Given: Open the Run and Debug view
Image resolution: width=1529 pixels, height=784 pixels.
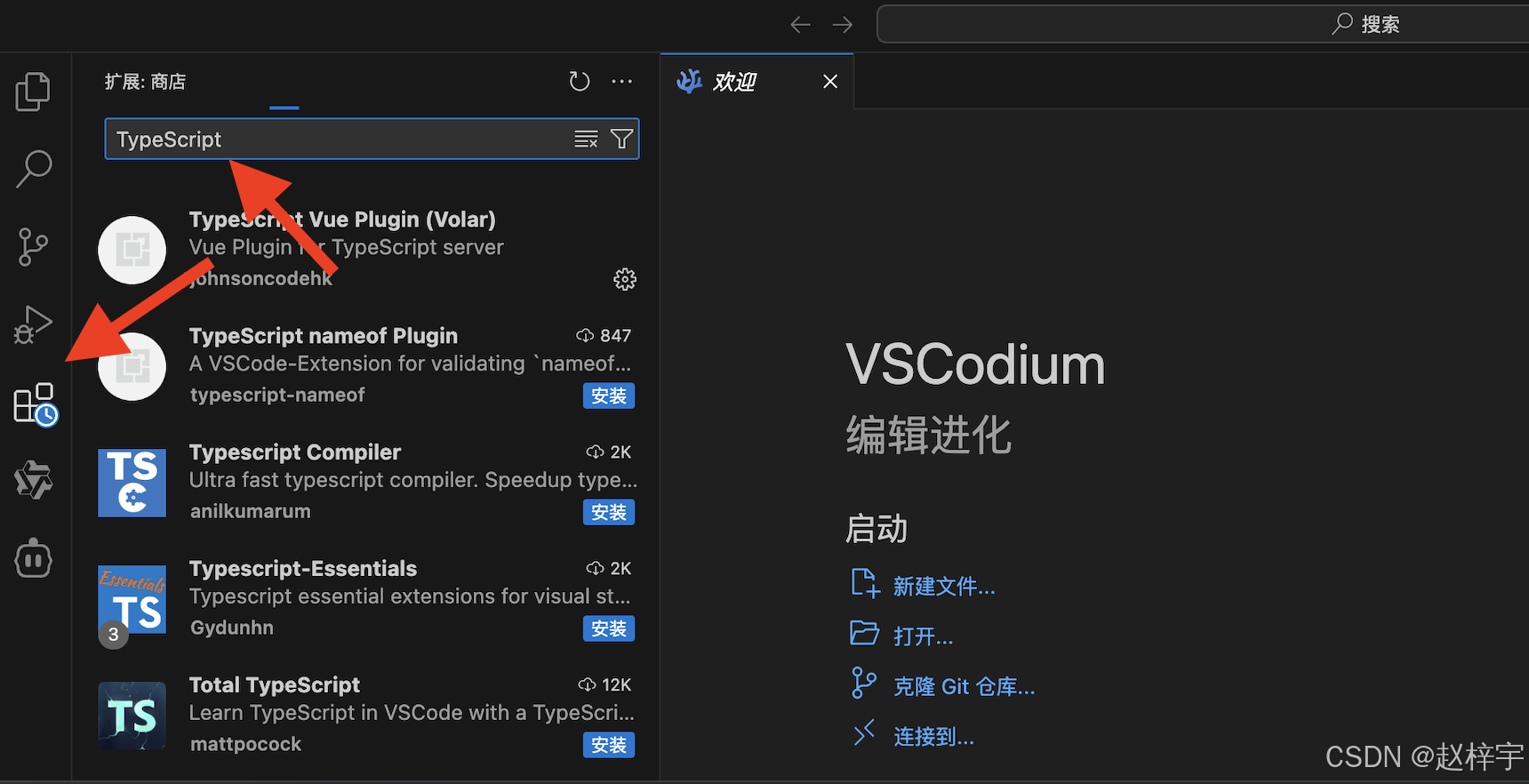Looking at the screenshot, I should click(34, 324).
